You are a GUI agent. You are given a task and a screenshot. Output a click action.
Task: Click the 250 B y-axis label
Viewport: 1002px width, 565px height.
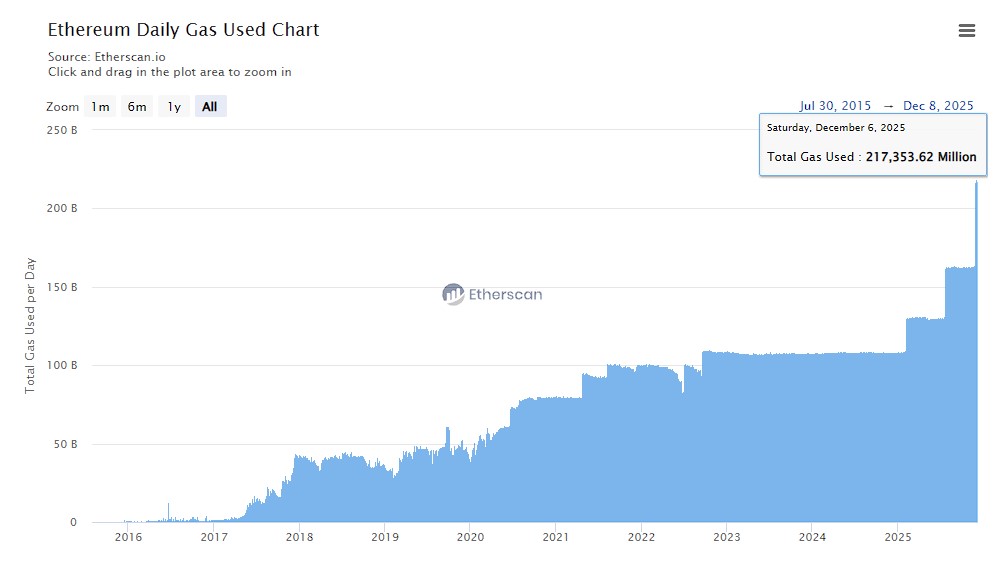61,130
